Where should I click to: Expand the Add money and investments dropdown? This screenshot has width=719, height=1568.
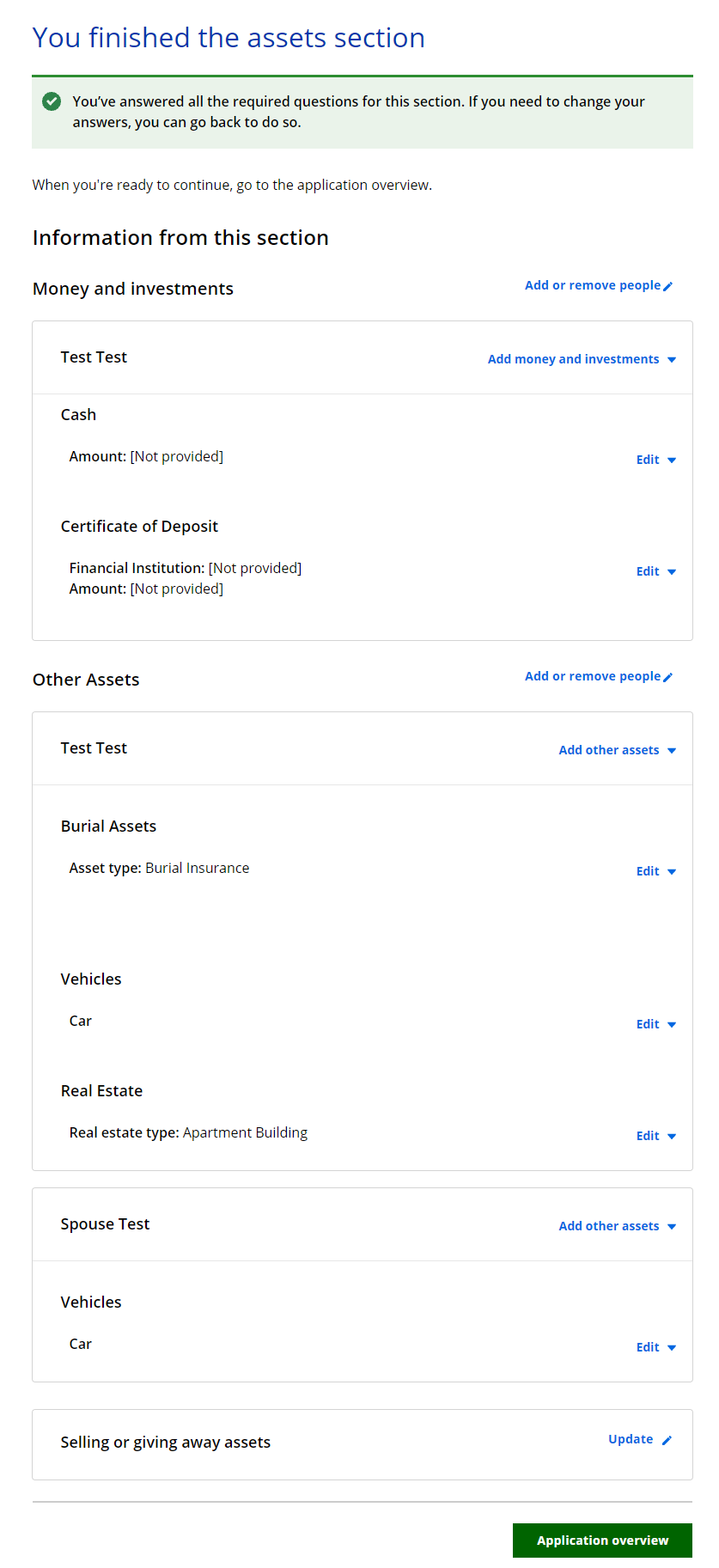582,359
